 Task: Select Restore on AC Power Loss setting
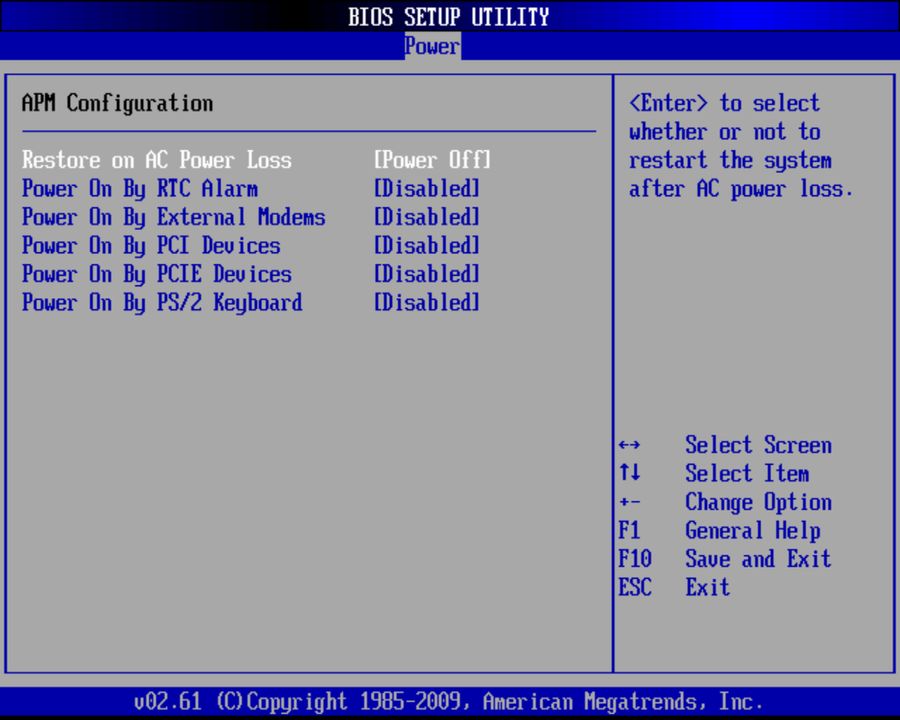(157, 160)
